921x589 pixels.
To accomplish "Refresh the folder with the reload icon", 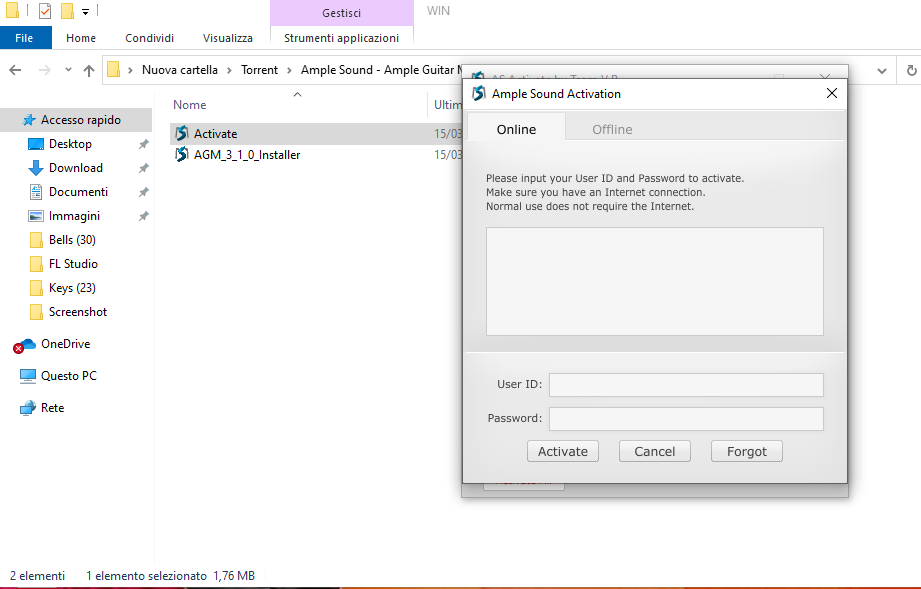I will 911,70.
